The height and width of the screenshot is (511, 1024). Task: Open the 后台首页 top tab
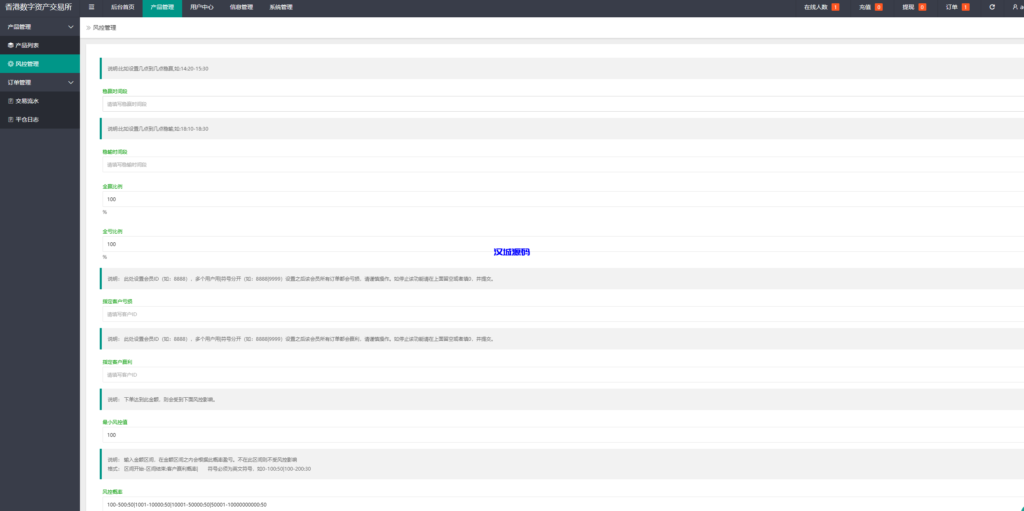[x=121, y=7]
